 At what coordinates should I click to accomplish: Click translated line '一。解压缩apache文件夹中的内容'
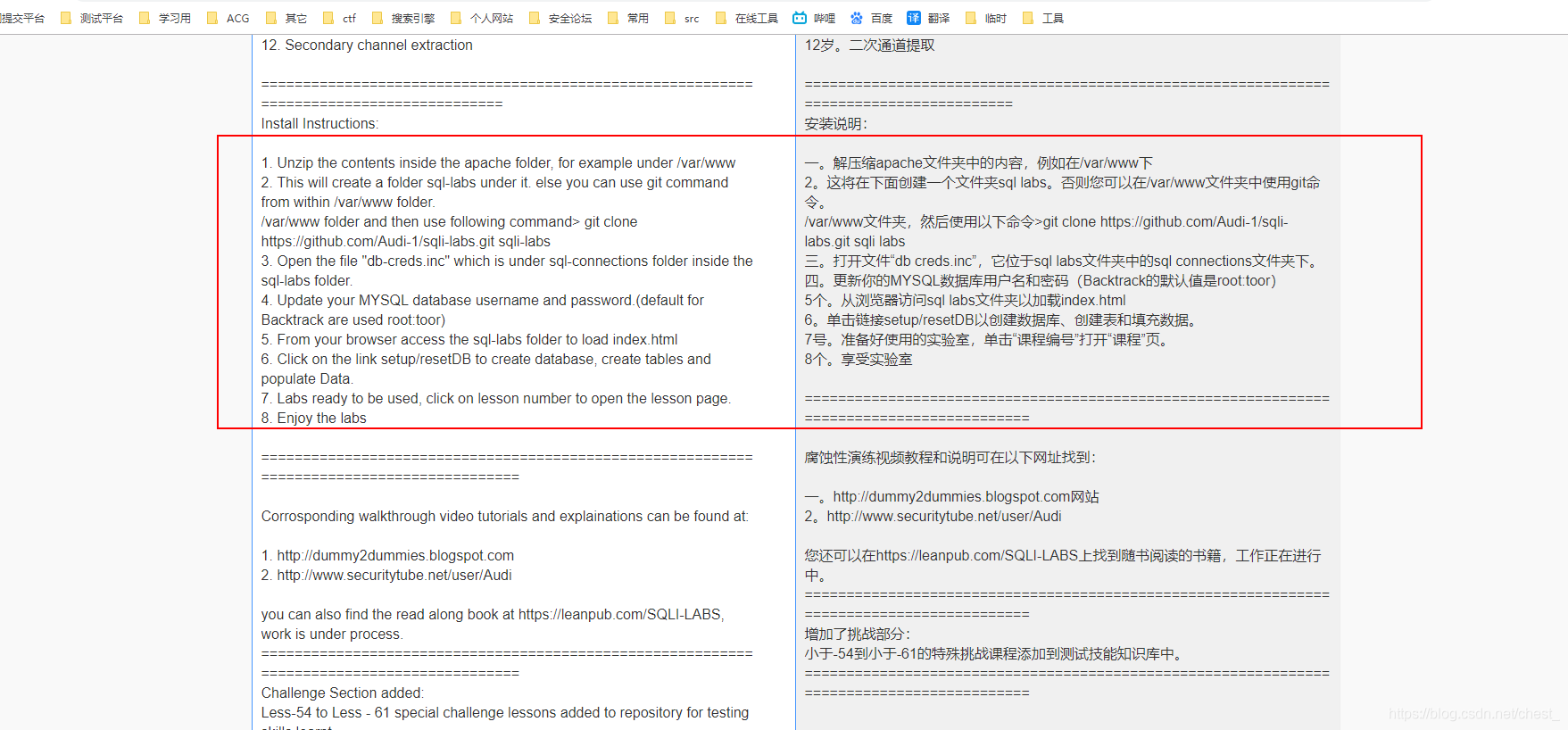(x=978, y=162)
